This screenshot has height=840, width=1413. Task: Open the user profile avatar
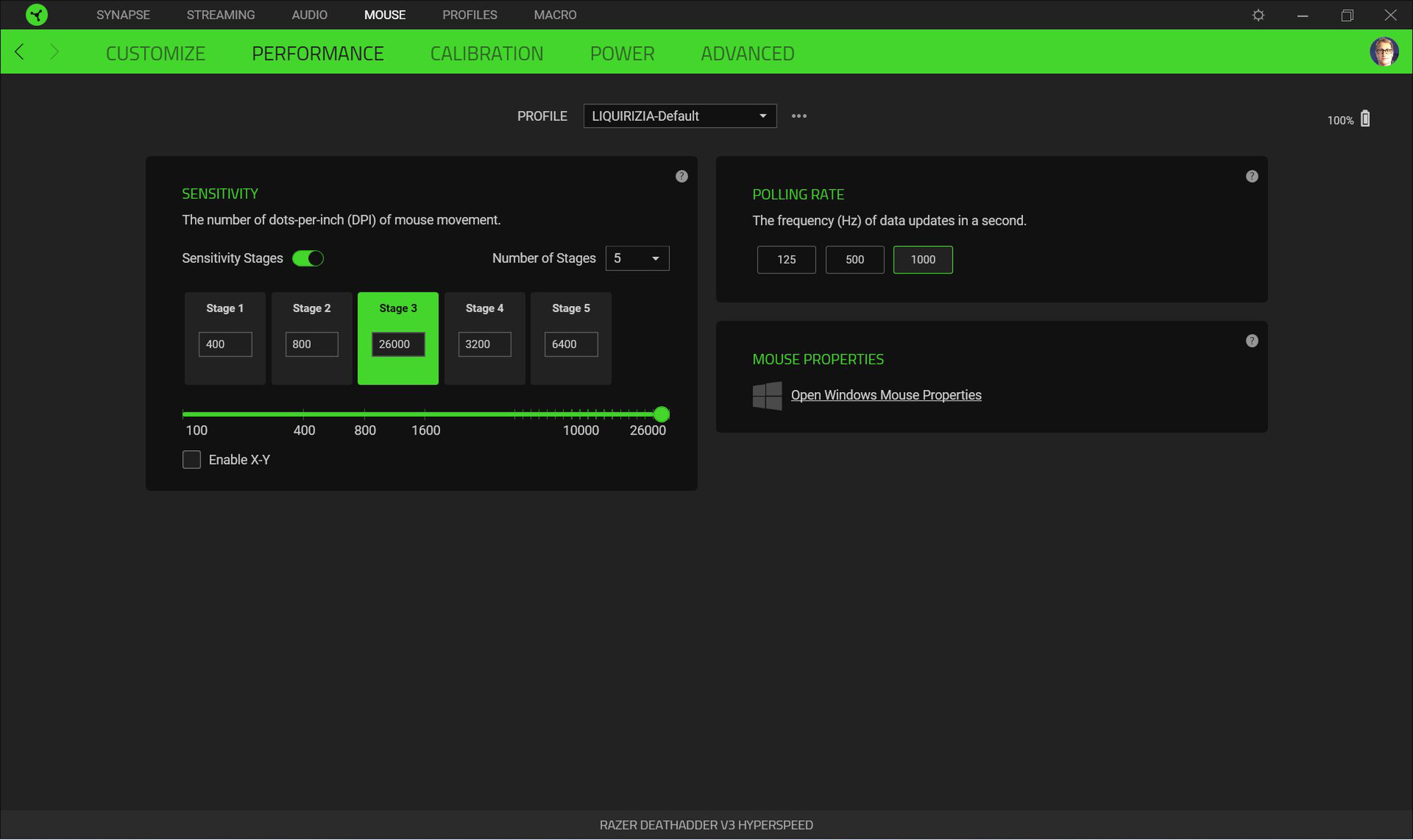pos(1383,52)
